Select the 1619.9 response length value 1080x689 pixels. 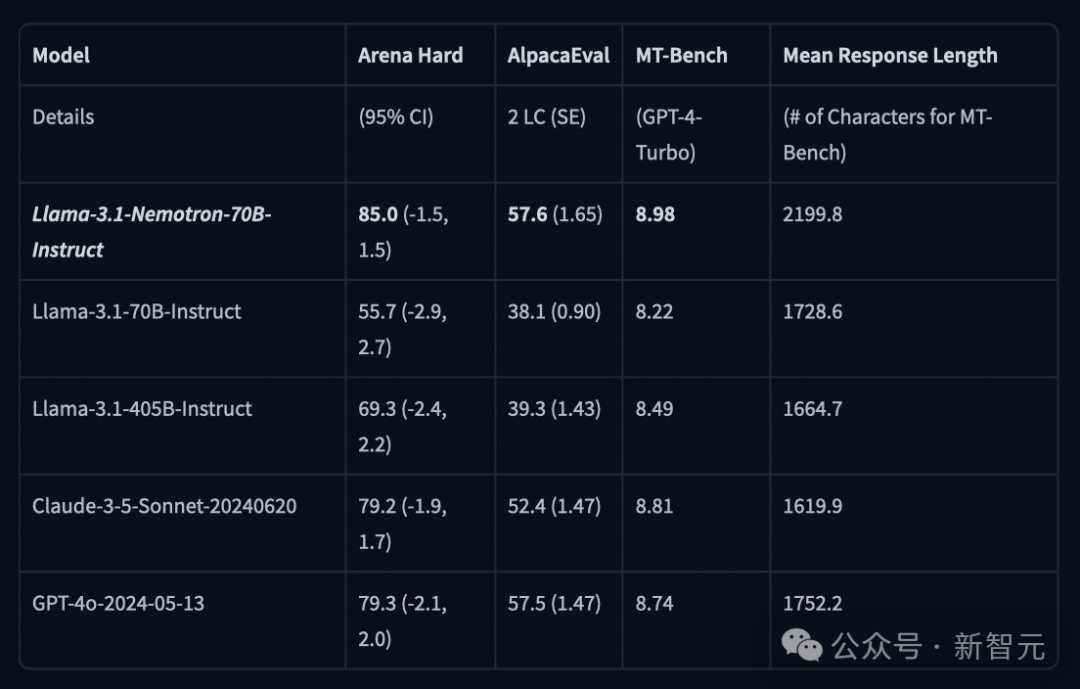(x=812, y=505)
